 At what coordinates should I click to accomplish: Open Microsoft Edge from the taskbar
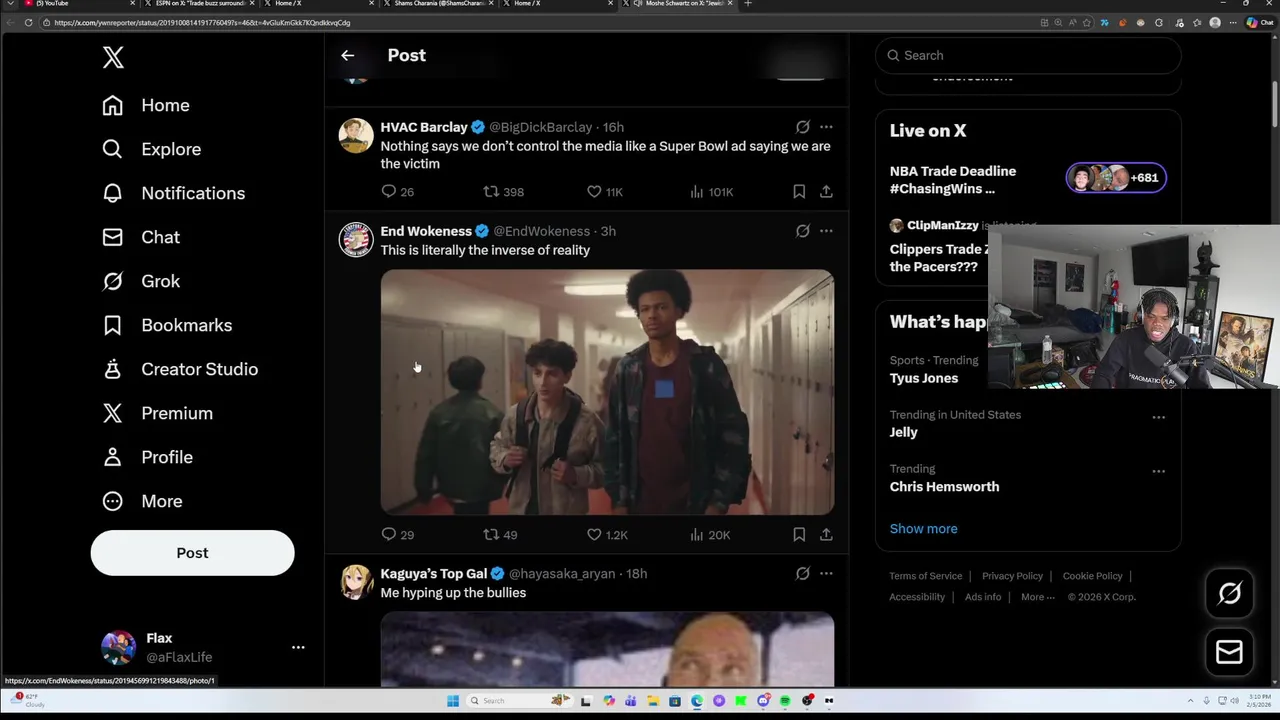click(697, 701)
